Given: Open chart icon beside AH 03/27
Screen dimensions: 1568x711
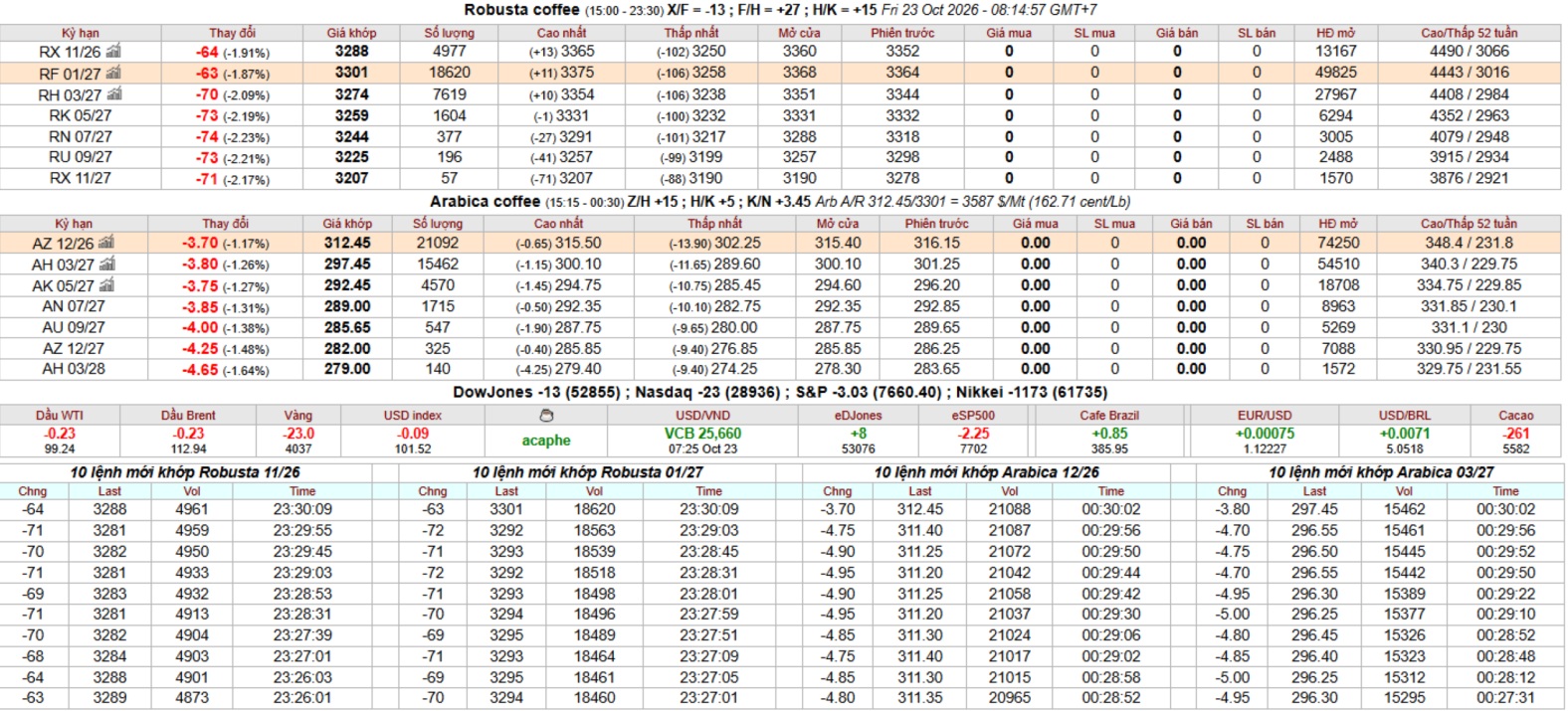Looking at the screenshot, I should click(107, 265).
